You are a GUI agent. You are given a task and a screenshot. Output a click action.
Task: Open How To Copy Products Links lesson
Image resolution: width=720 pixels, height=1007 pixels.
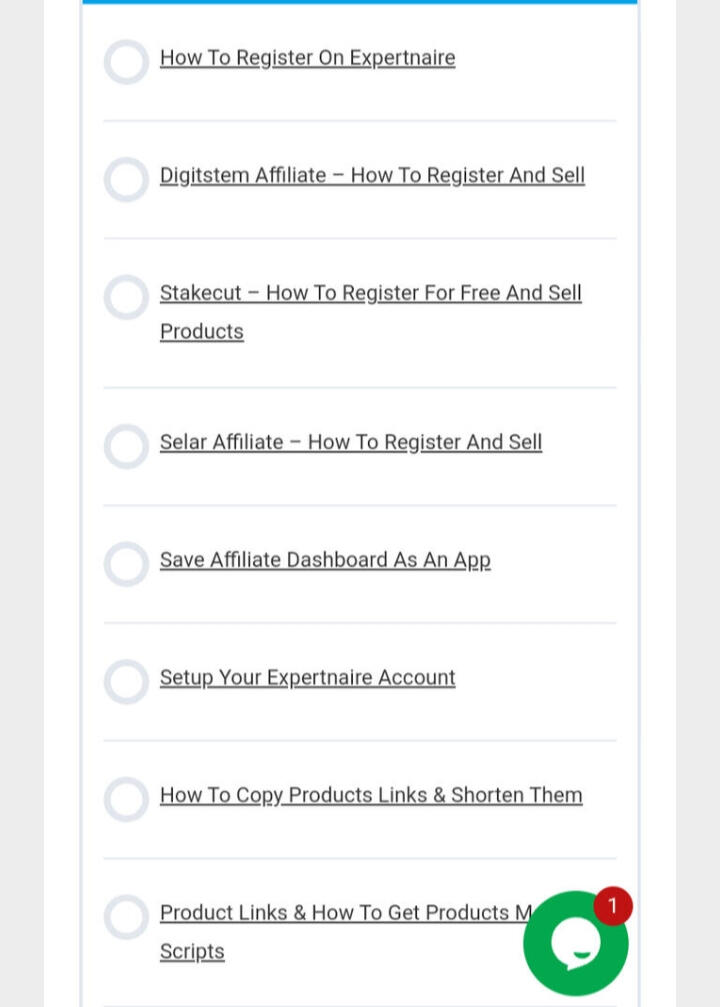[371, 795]
